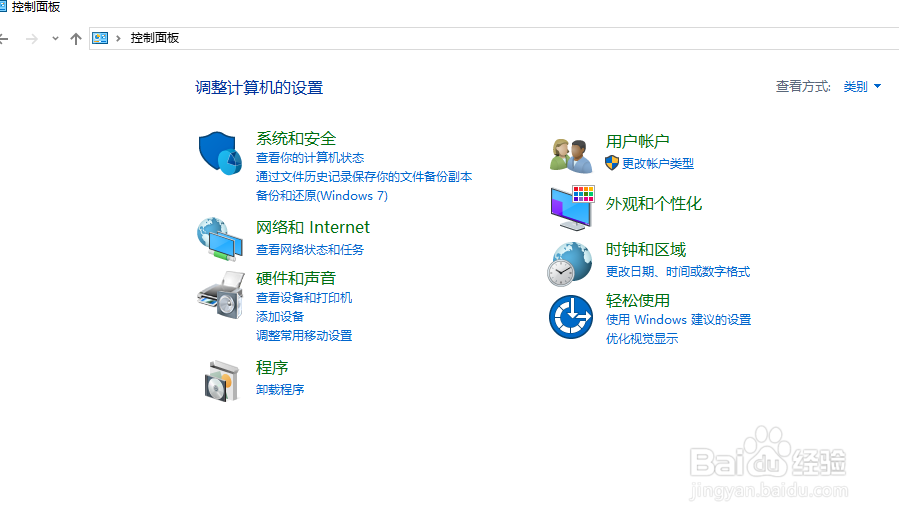Open the 硬件和声音 category link
Screen dimensions: 899x522
[296, 278]
